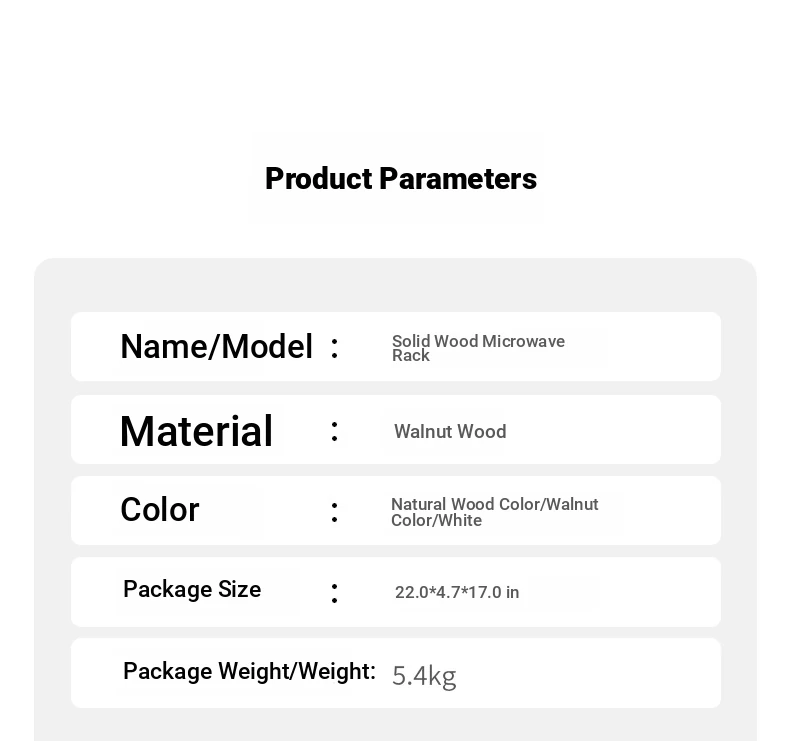
Task: Select the Package Weight/Weight label
Action: pyautogui.click(x=249, y=671)
